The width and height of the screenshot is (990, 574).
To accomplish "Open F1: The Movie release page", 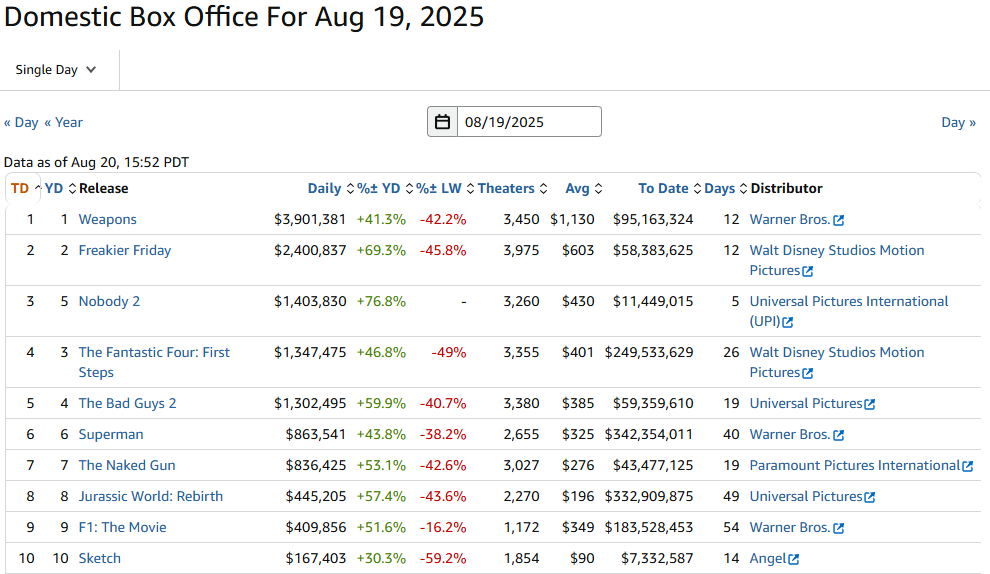I will point(122,527).
